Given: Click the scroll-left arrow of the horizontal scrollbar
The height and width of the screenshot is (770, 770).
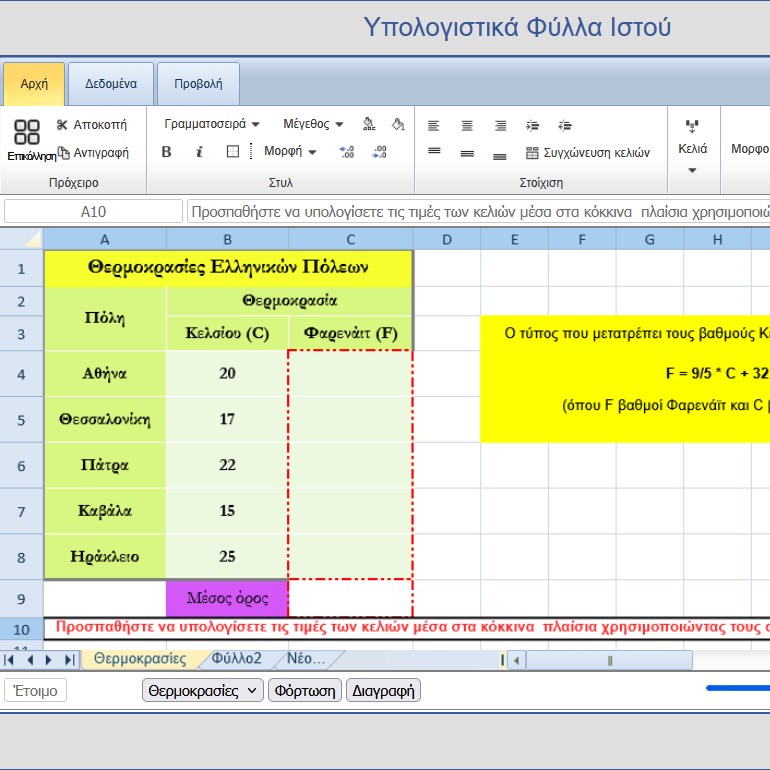Looking at the screenshot, I should click(516, 660).
